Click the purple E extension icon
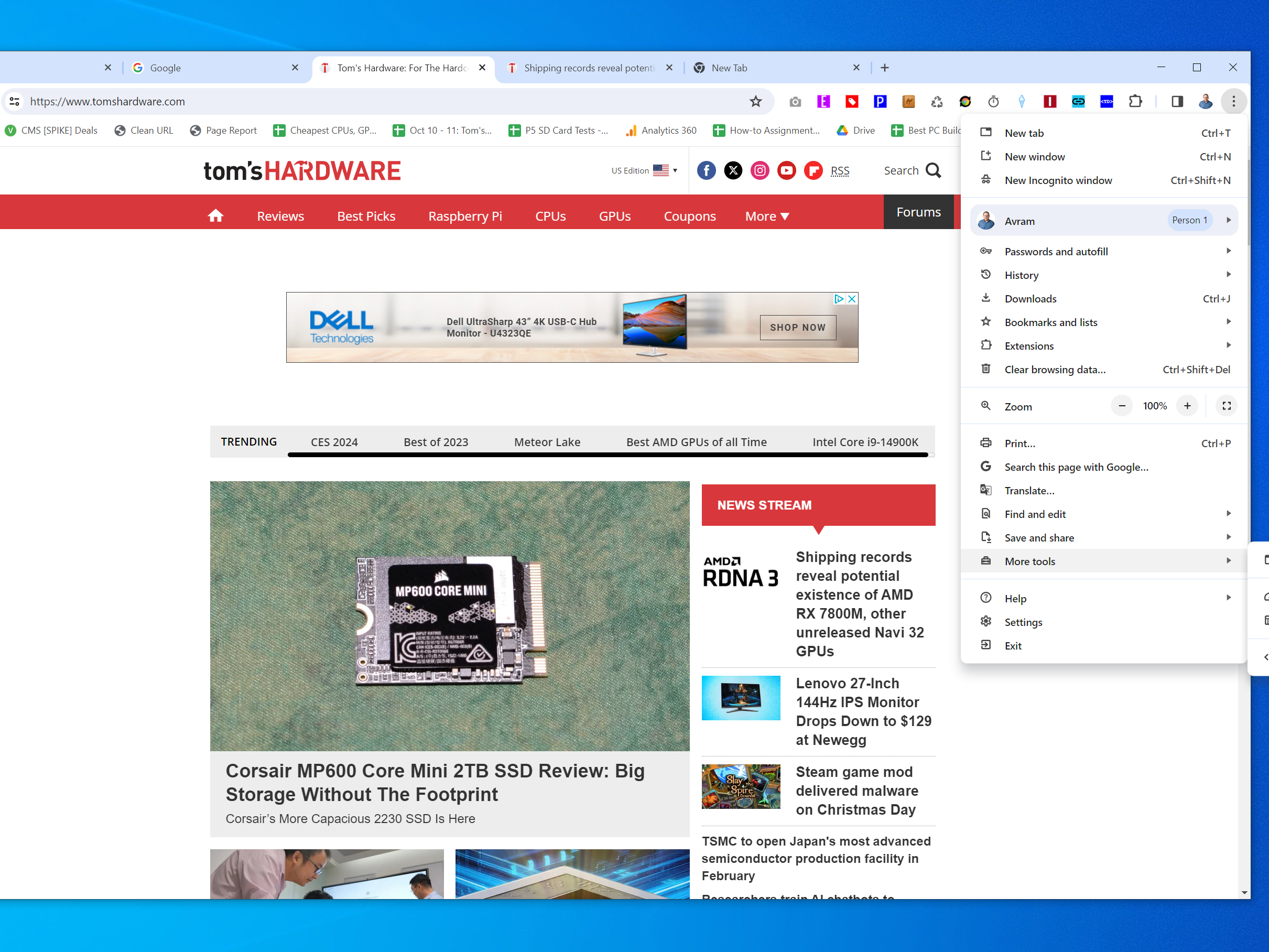 pyautogui.click(x=823, y=102)
